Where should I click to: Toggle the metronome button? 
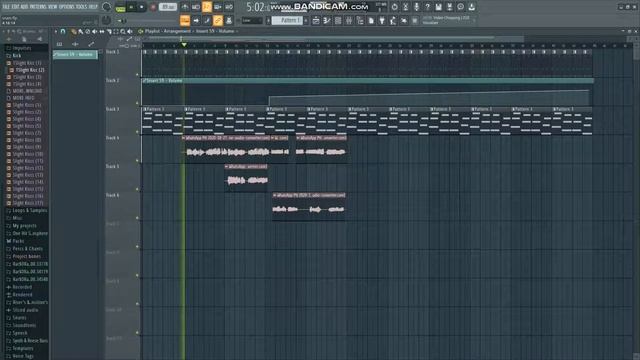pos(185,7)
